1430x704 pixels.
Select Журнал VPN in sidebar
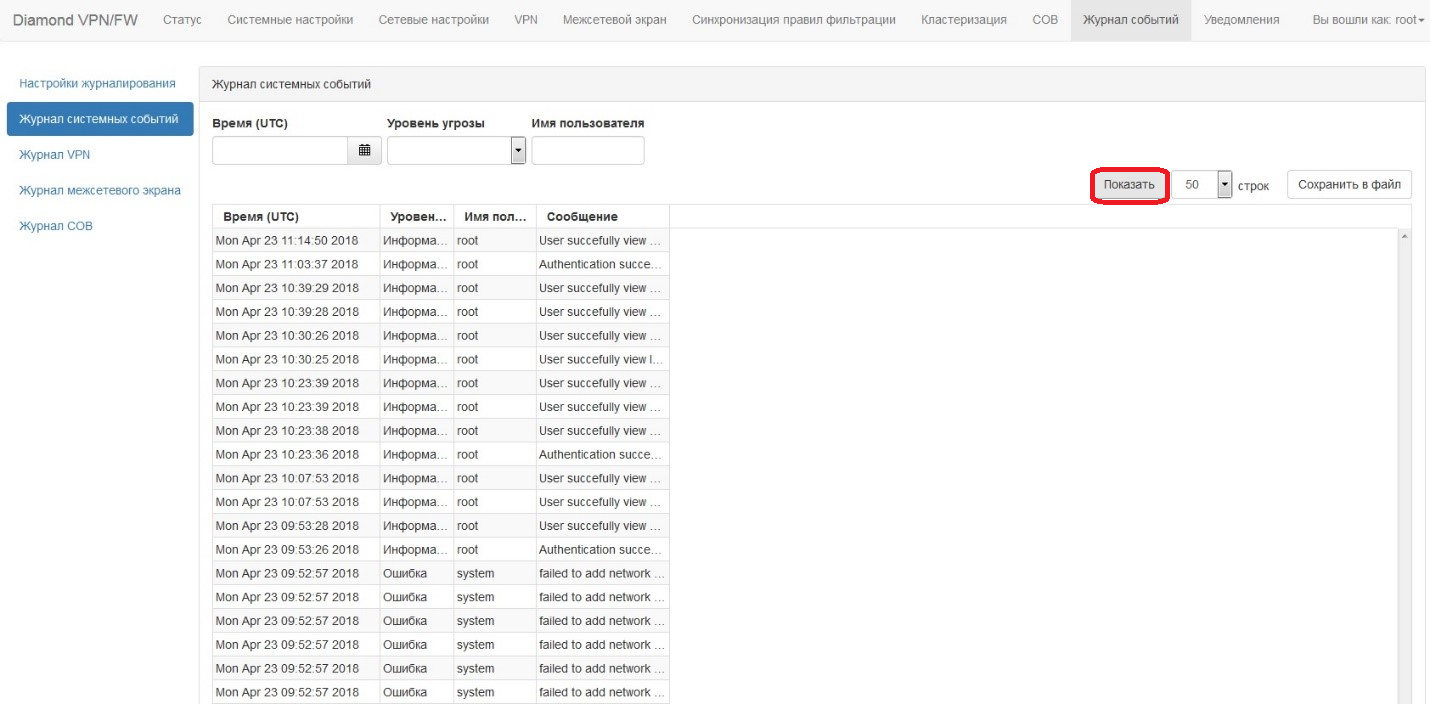coord(55,155)
